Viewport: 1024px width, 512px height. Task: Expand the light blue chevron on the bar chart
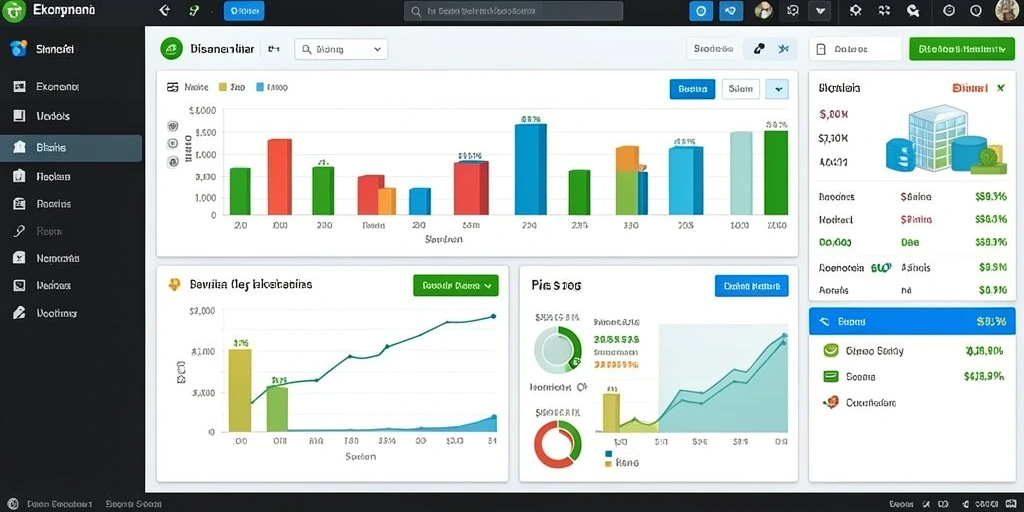(x=777, y=89)
